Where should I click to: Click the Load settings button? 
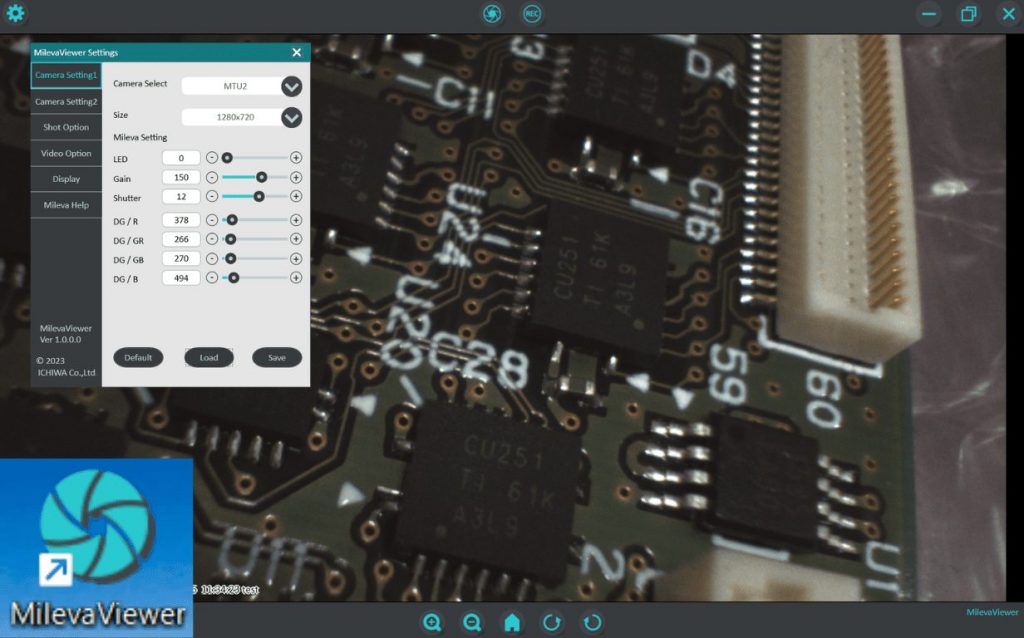pyautogui.click(x=209, y=357)
